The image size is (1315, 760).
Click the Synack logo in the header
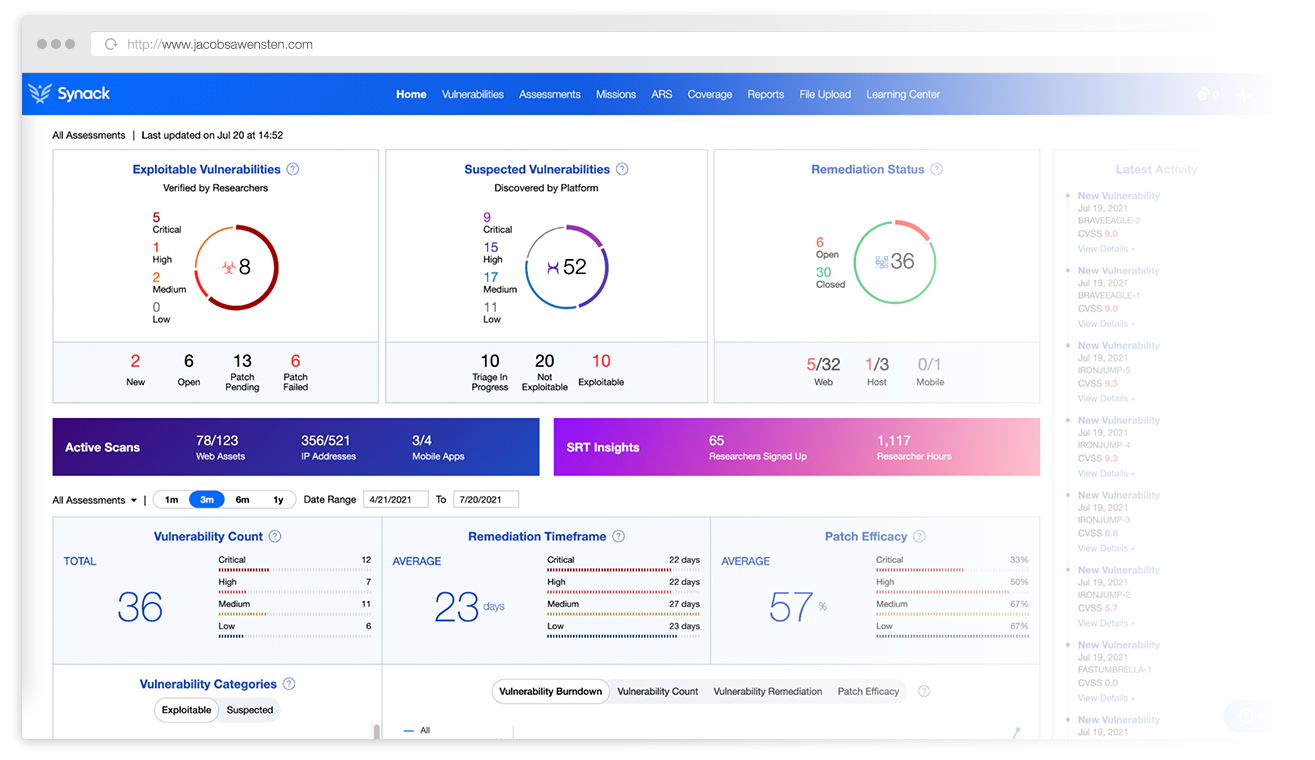[x=69, y=94]
